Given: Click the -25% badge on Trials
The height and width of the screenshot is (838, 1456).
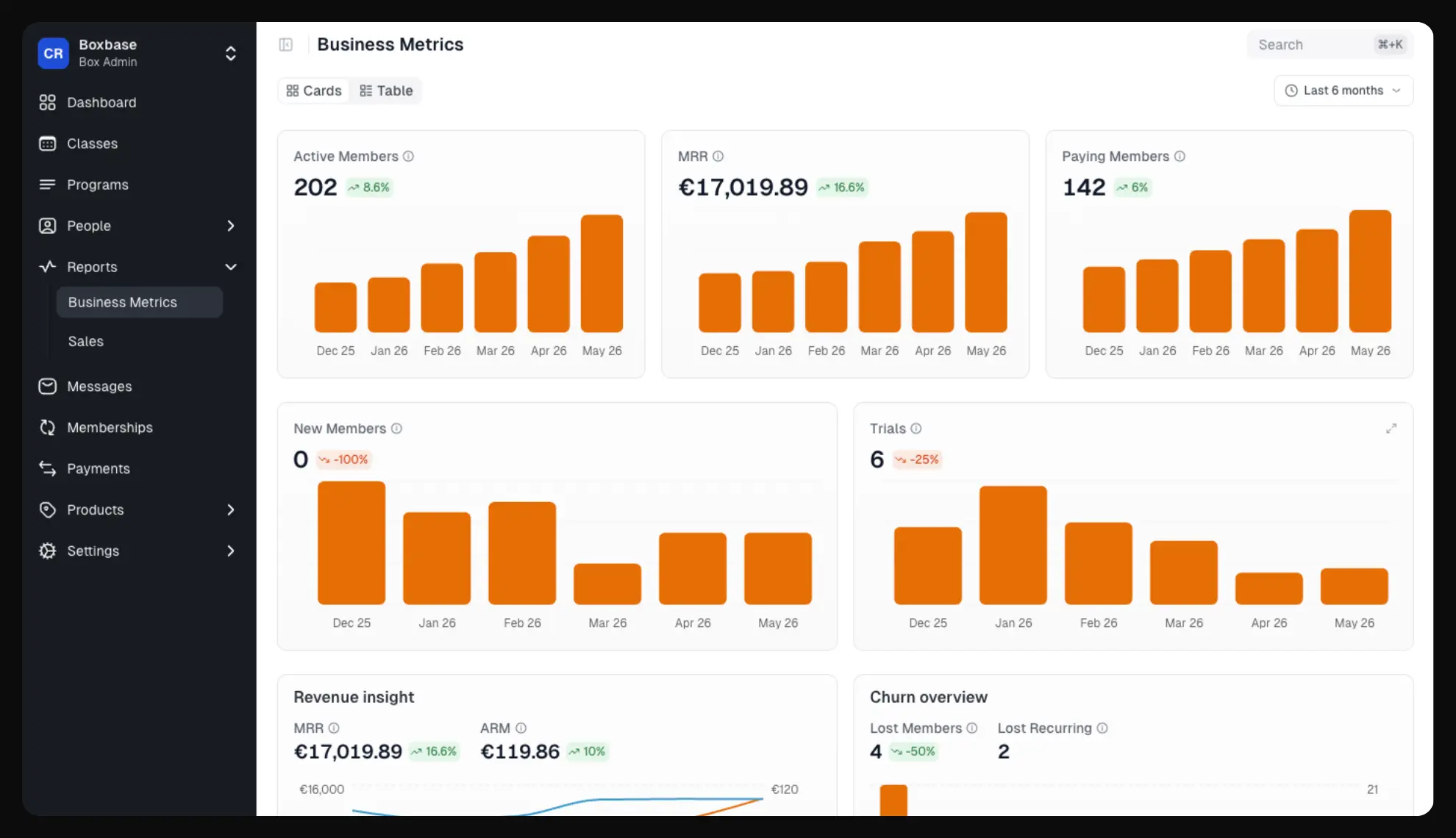Looking at the screenshot, I should [917, 459].
